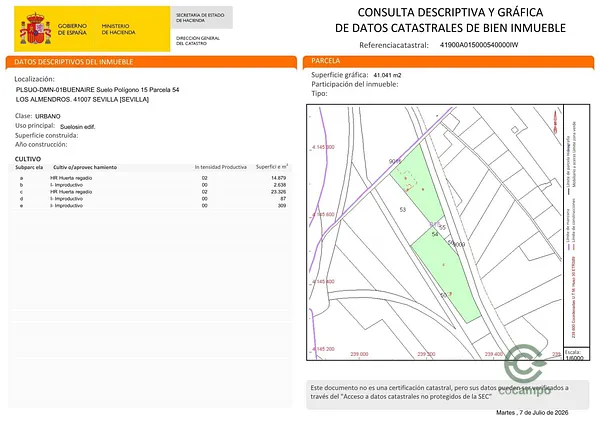Open the Parcela section header
The width and height of the screenshot is (600, 424).
pyautogui.click(x=448, y=62)
